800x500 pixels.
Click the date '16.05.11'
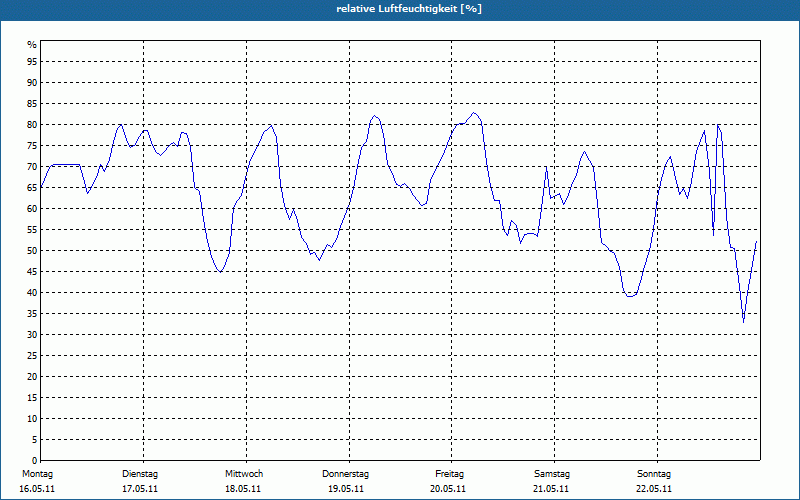37,489
